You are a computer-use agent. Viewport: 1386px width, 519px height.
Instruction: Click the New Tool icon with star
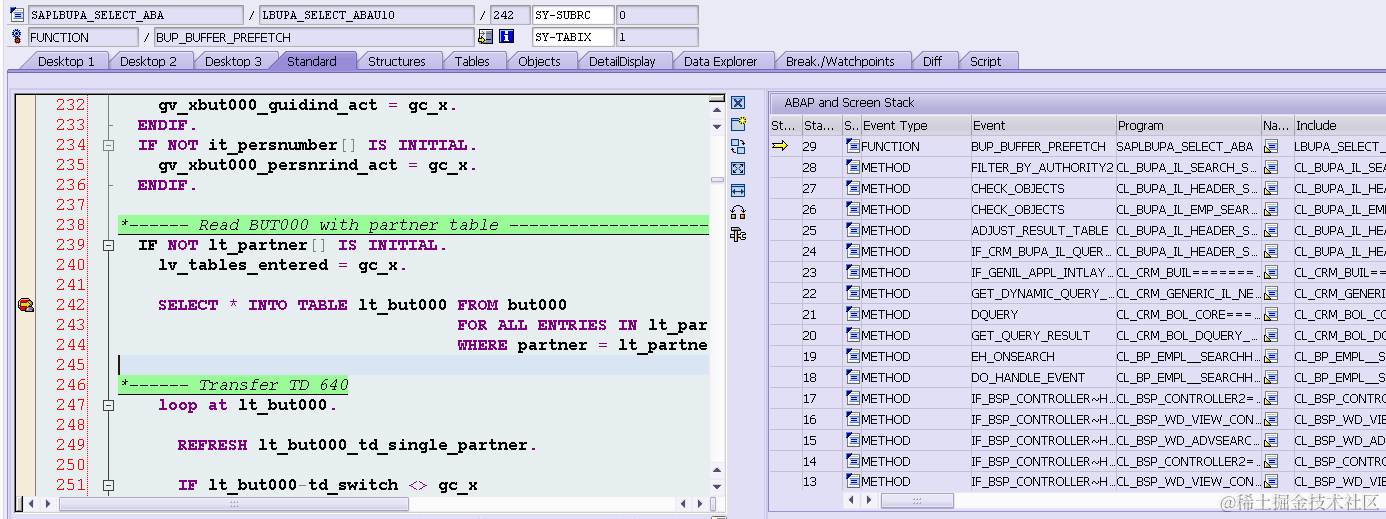(738, 124)
